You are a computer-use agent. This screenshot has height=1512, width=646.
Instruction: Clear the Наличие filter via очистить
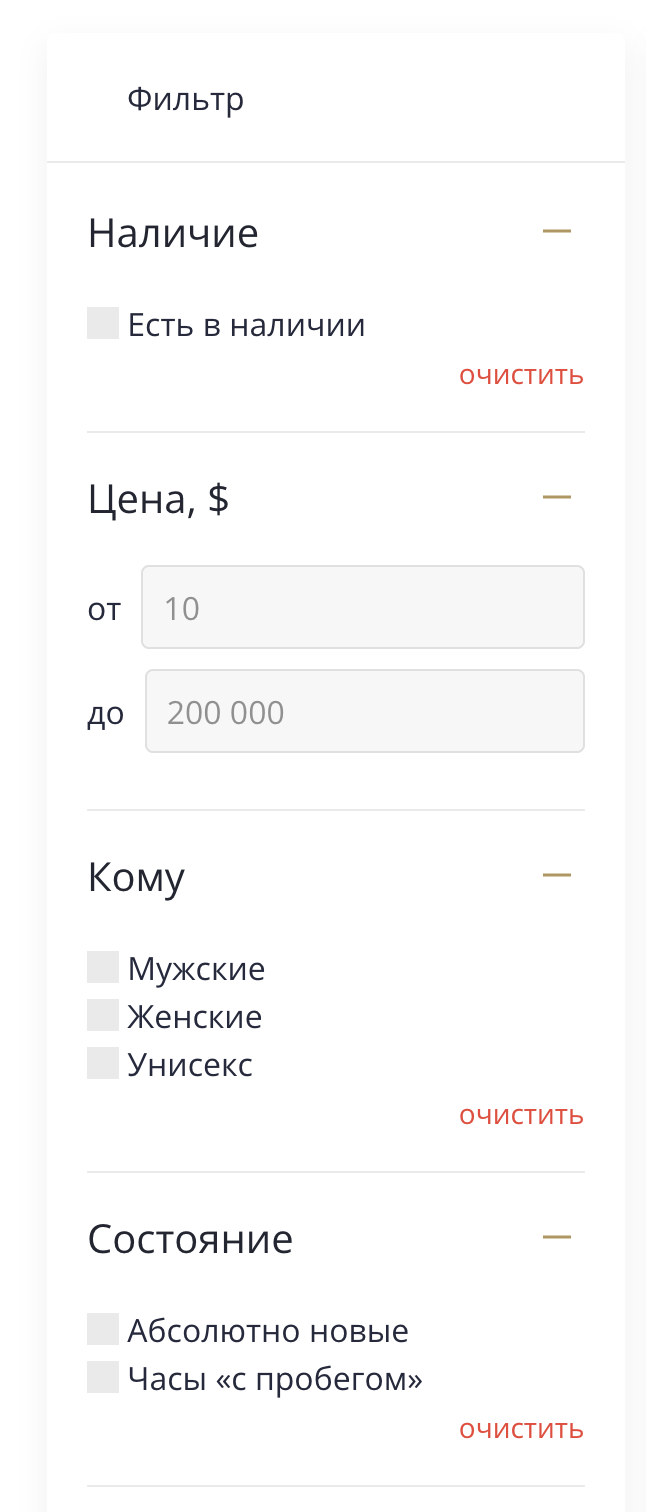point(521,376)
